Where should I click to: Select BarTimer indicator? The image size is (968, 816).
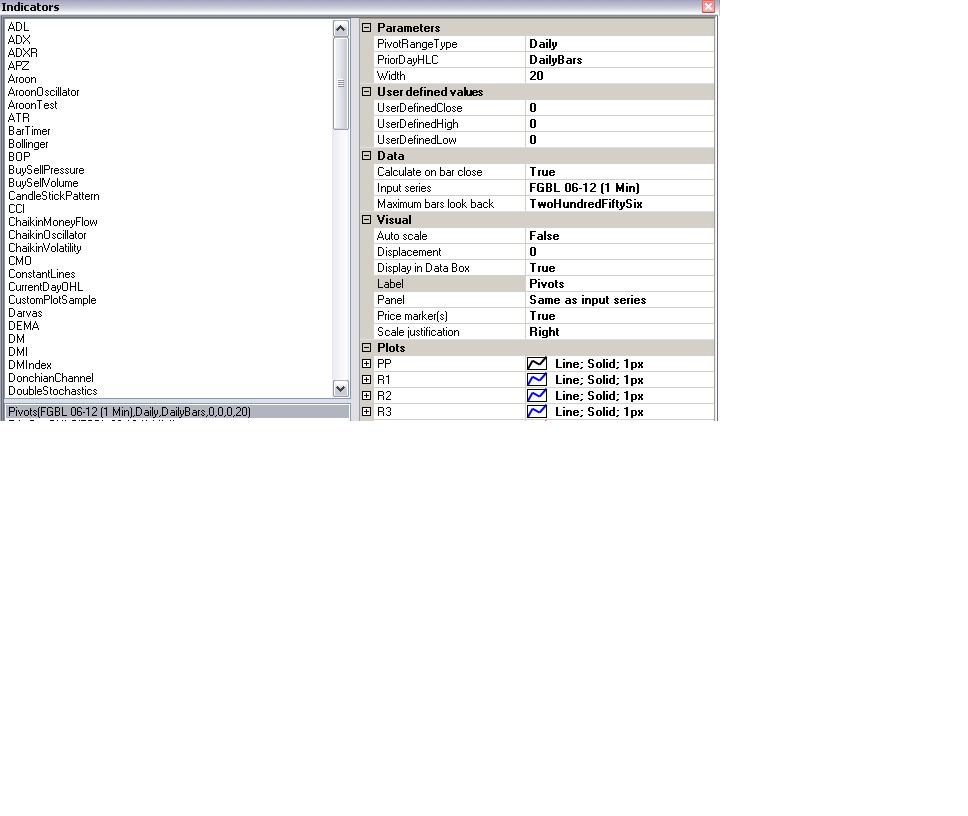(29, 131)
